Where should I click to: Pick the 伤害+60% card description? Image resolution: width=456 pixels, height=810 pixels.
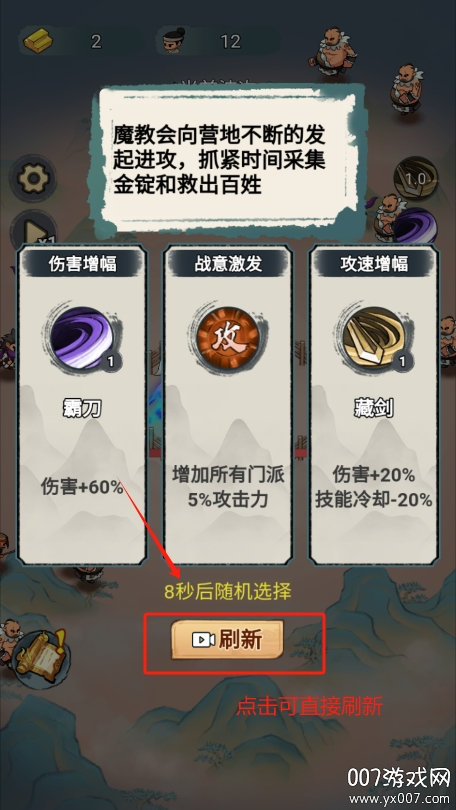pyautogui.click(x=83, y=487)
